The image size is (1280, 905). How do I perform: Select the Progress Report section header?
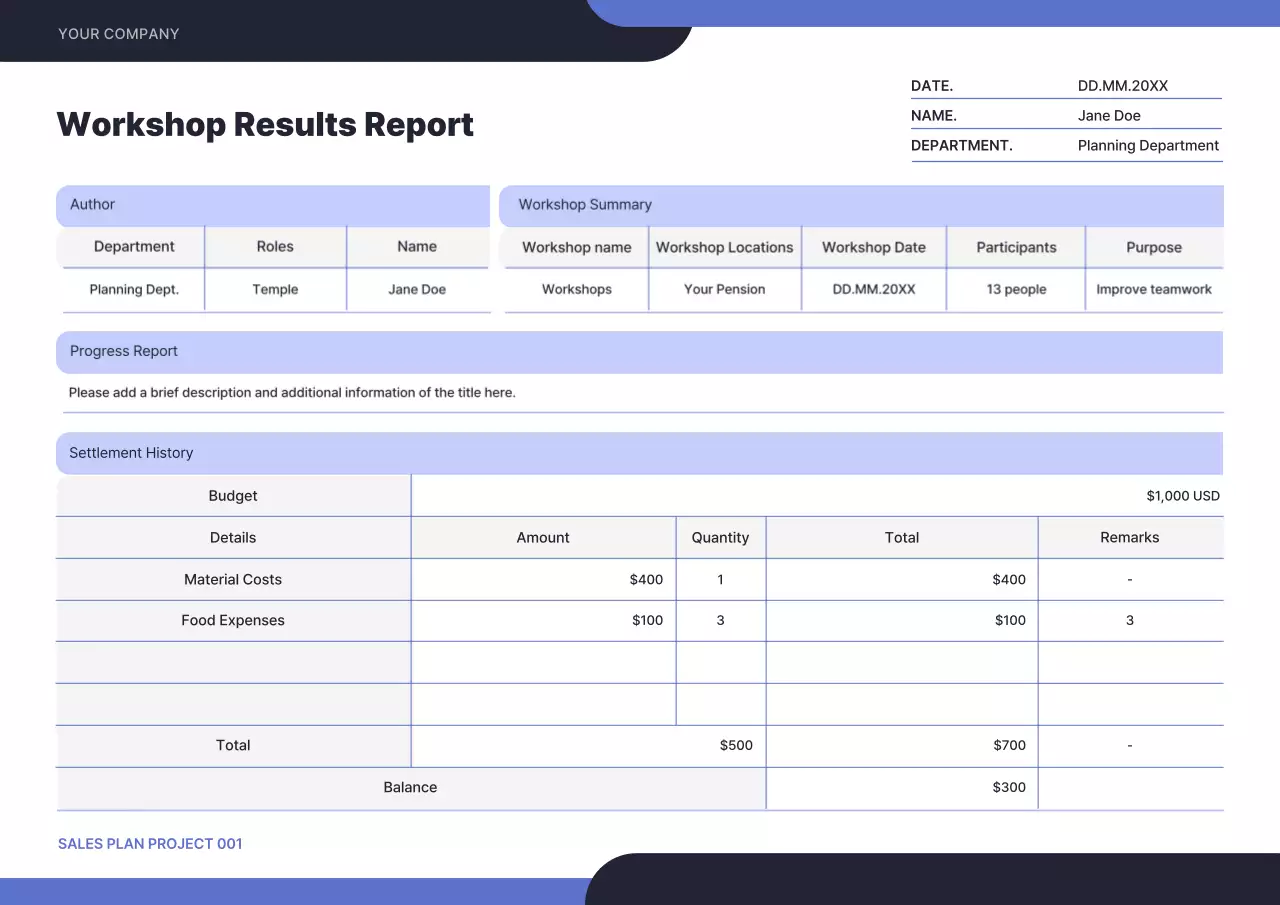tap(124, 352)
